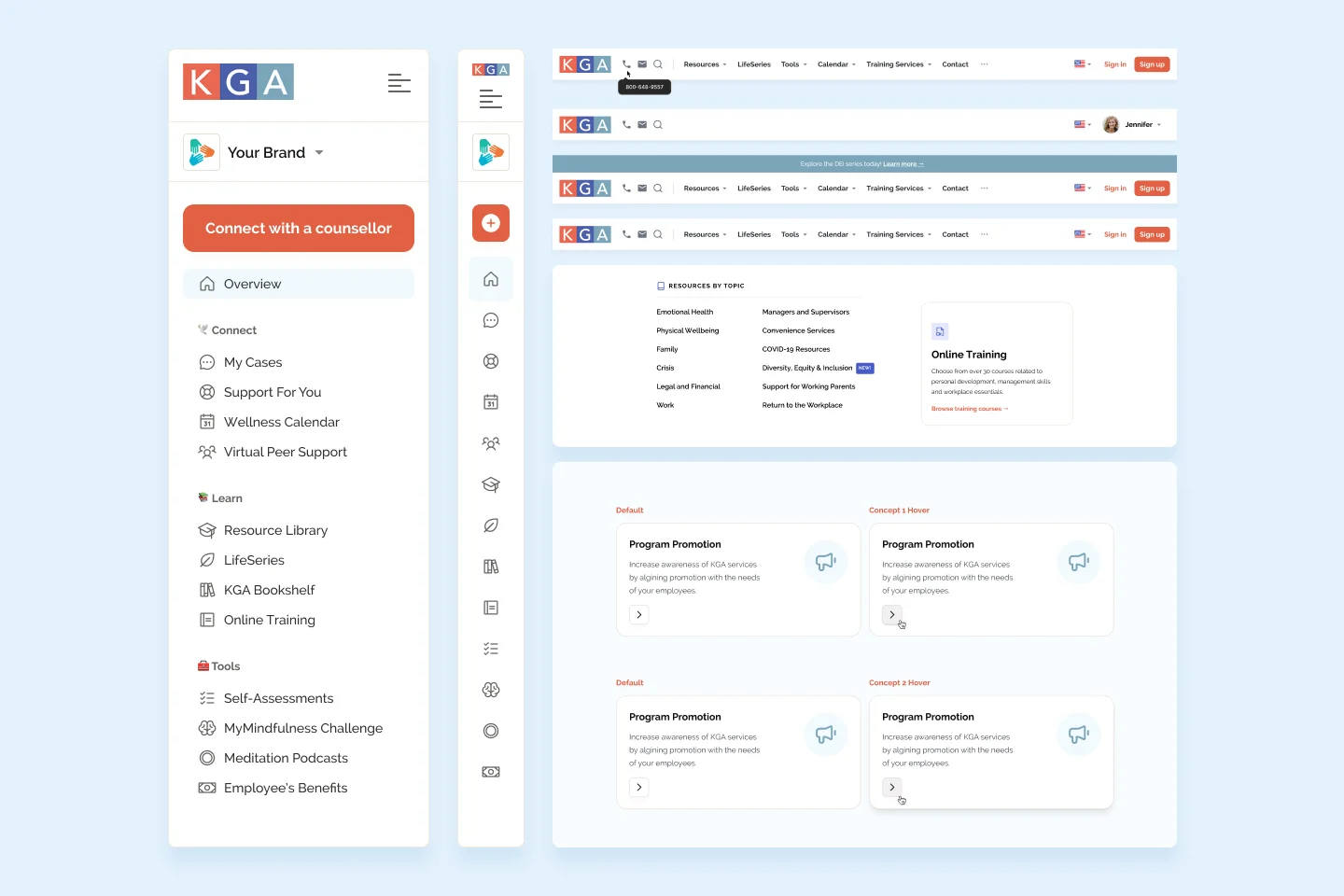
Task: Select the Physical Wellbeing topic
Action: (688, 330)
